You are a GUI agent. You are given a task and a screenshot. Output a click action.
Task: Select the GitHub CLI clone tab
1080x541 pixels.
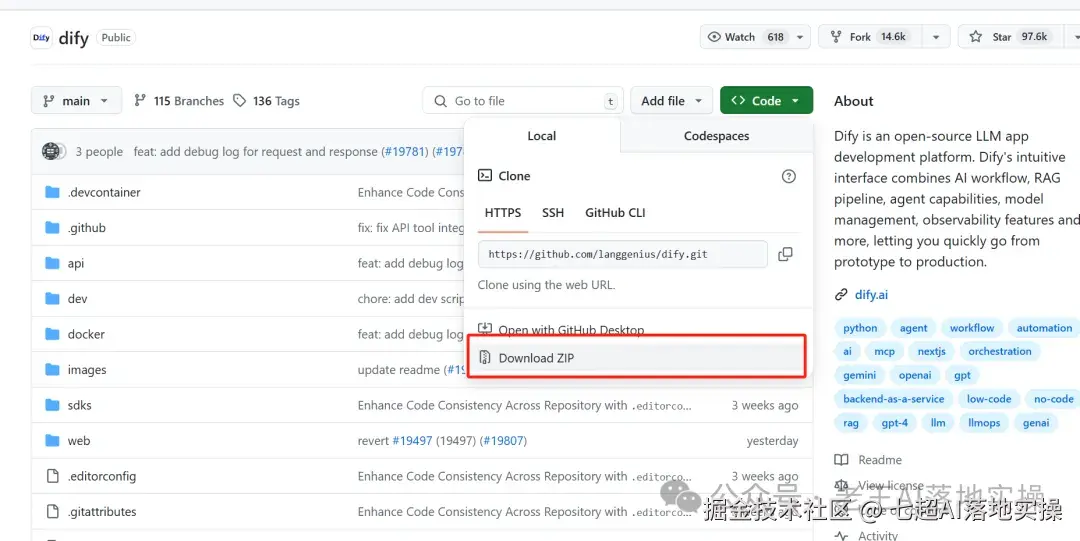click(615, 213)
